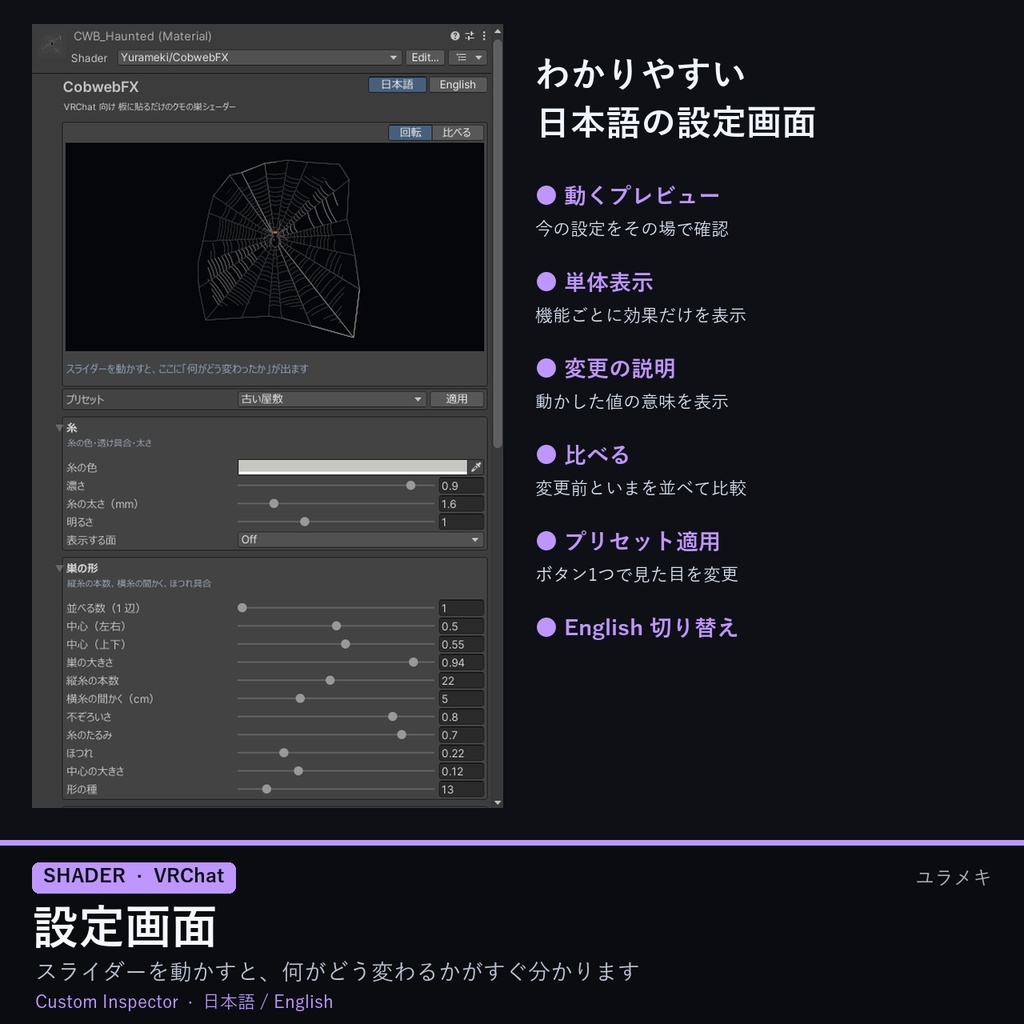
Task: Click the 中心 (上下) slider handle
Action: pos(345,645)
